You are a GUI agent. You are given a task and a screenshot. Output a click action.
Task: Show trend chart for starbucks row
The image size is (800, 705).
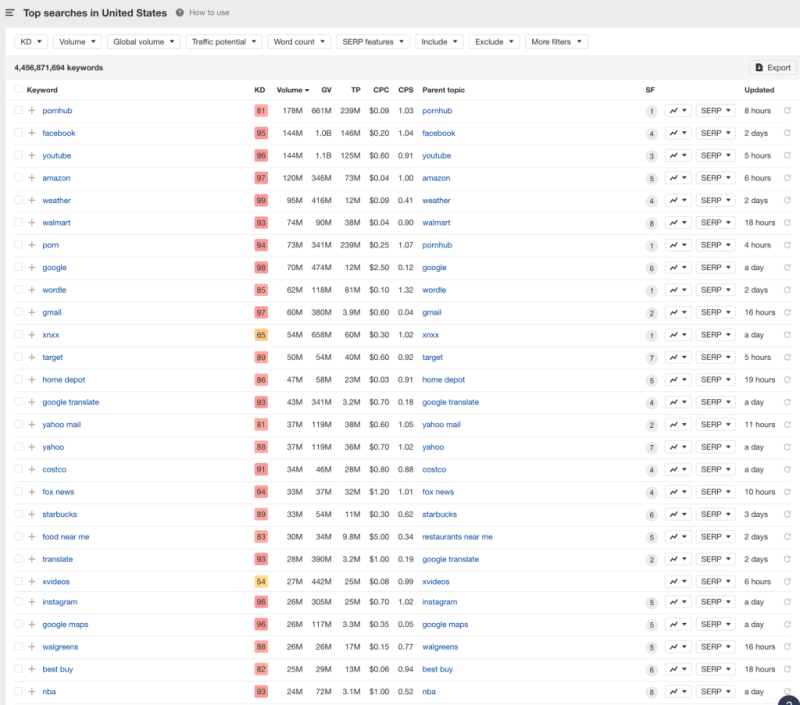[678, 514]
